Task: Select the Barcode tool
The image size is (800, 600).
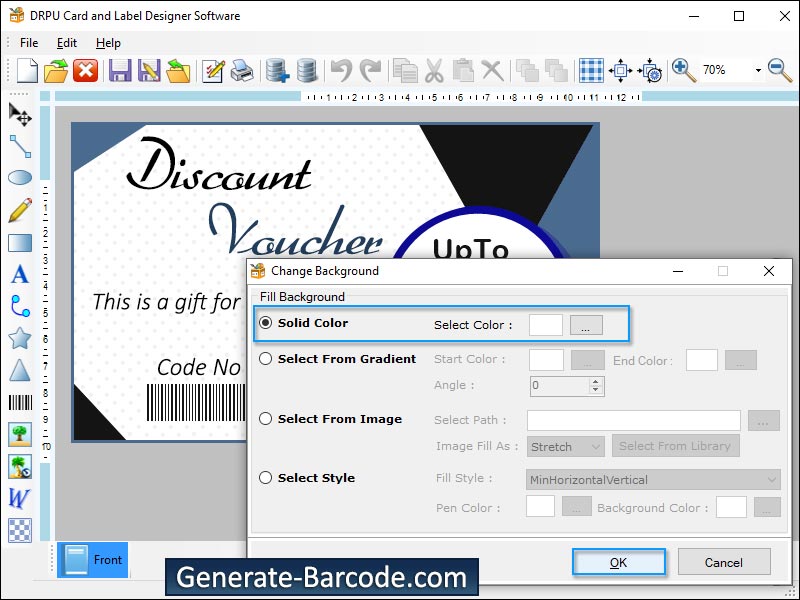Action: (x=21, y=402)
